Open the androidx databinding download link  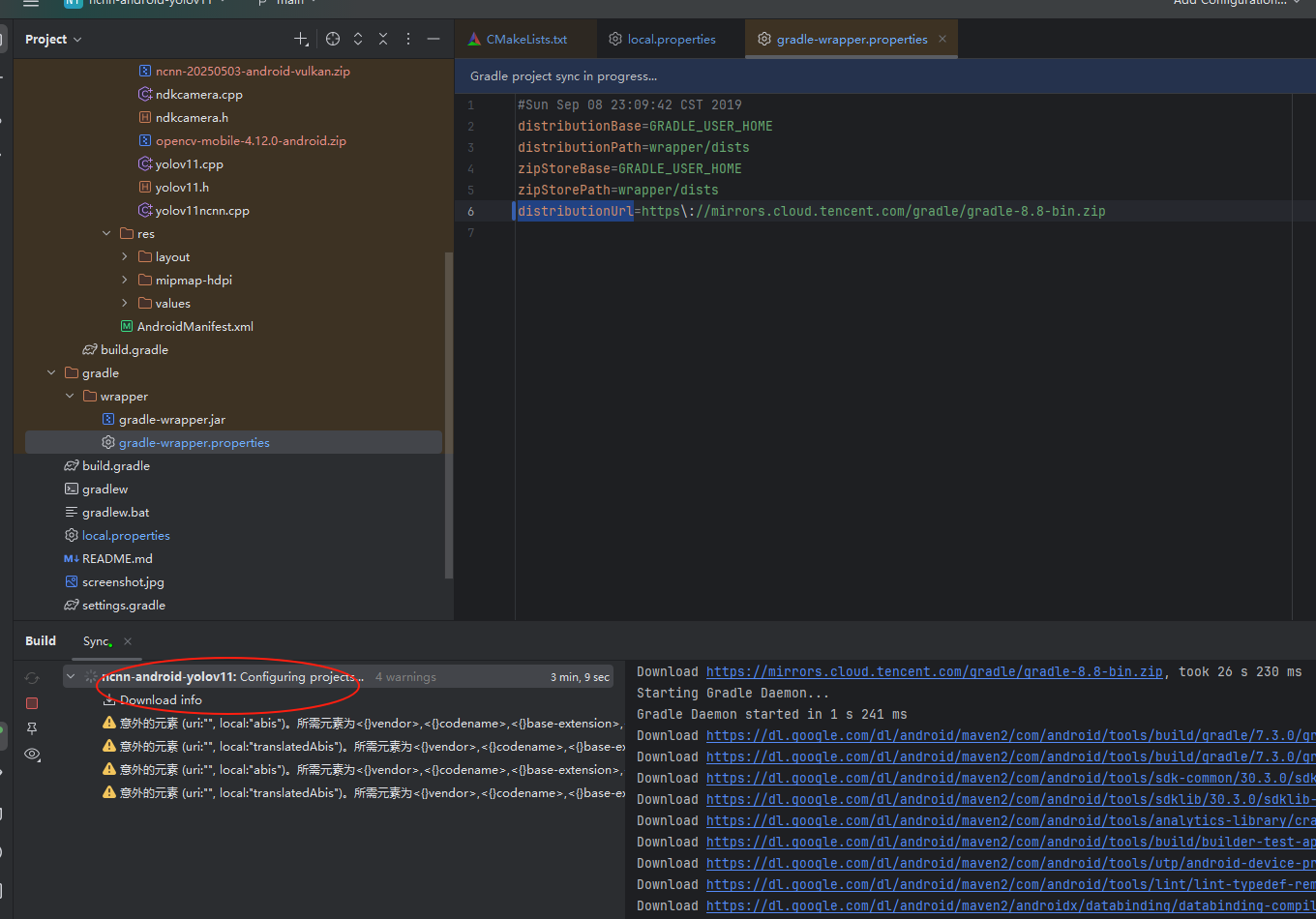click(1010, 905)
